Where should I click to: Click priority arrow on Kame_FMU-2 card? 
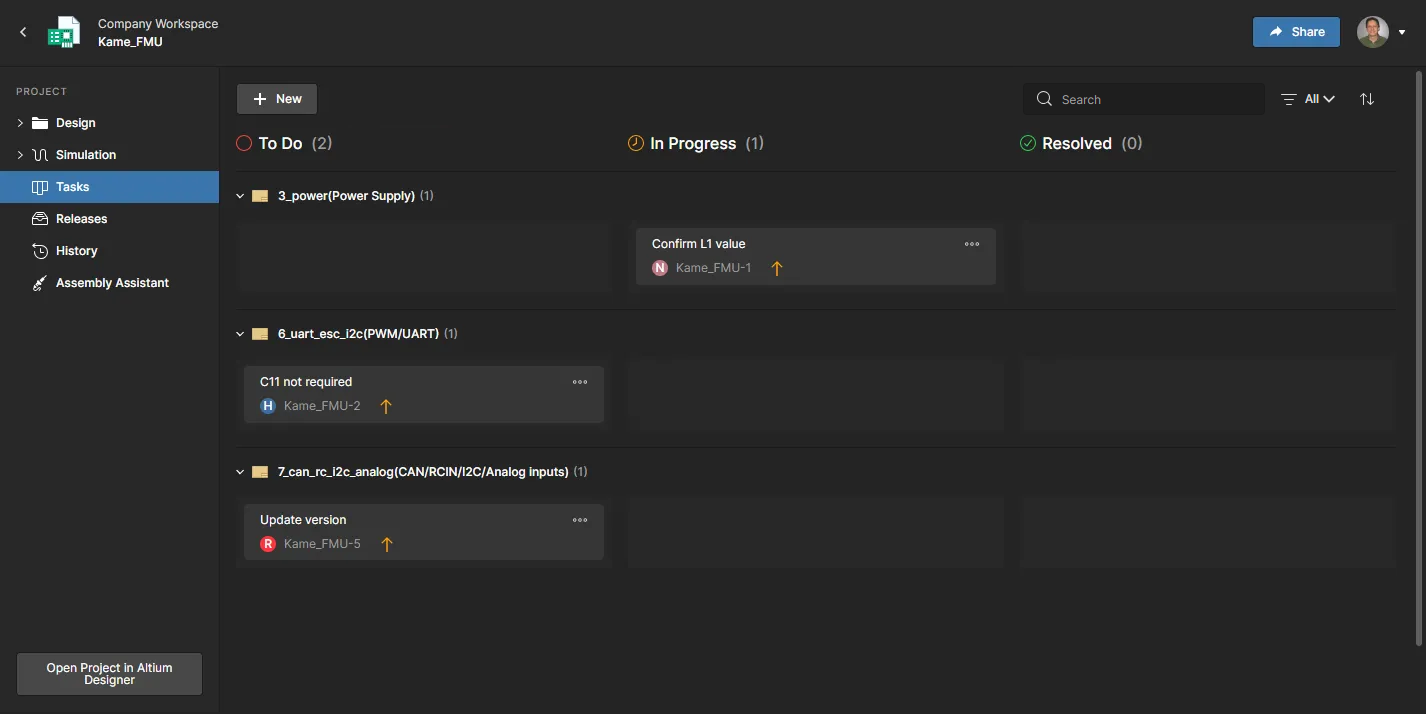pyautogui.click(x=386, y=406)
